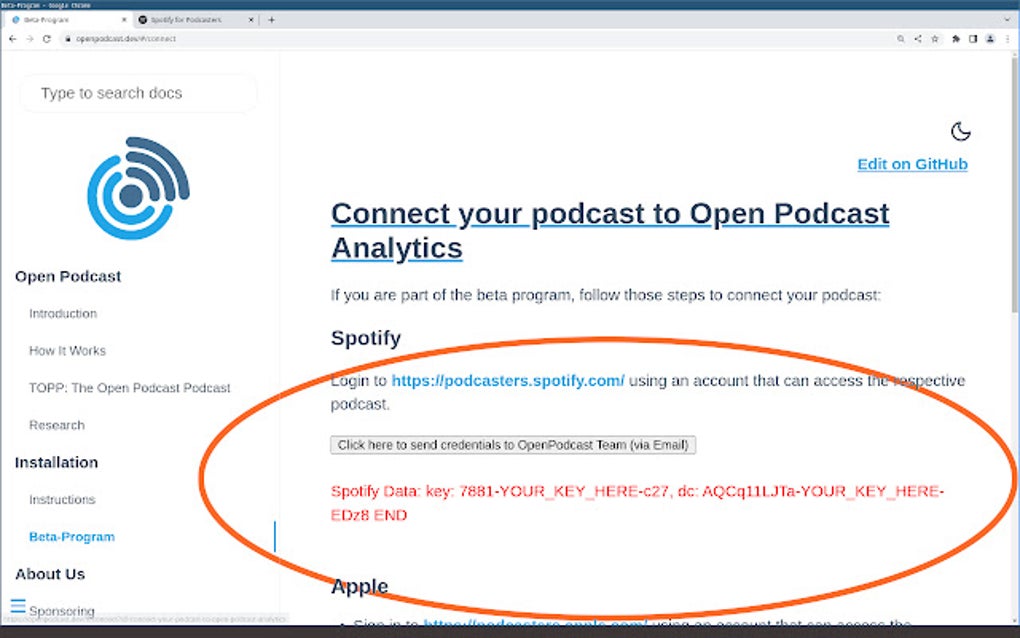Reload the current page
This screenshot has height=638, width=1020.
tap(47, 39)
